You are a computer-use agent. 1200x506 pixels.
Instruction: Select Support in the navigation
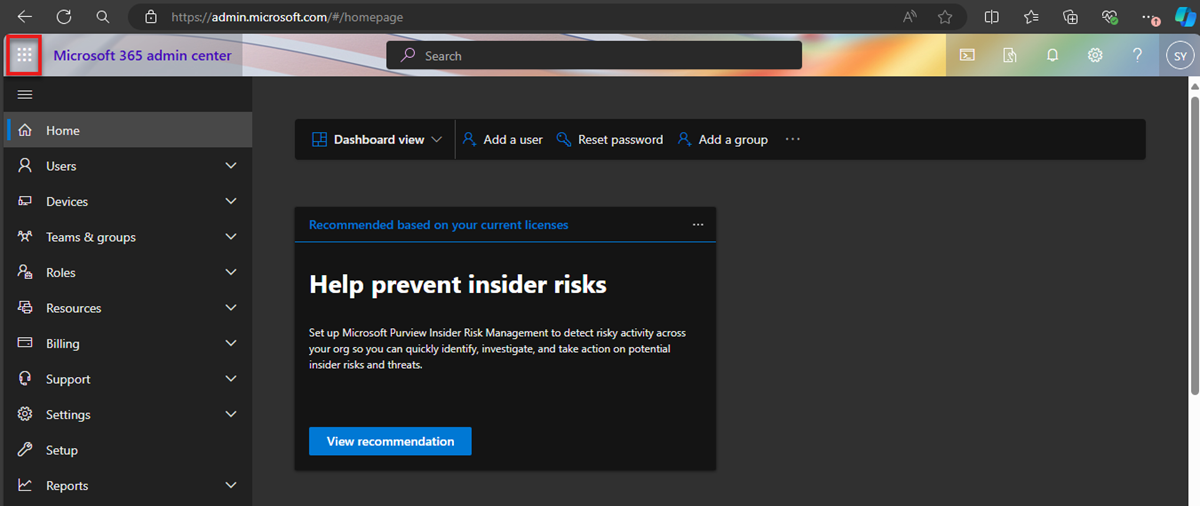point(129,379)
